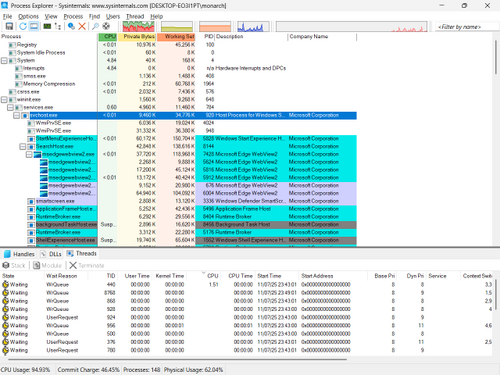The width and height of the screenshot is (500, 375).
Task: Open the Help menu
Action: point(156,16)
